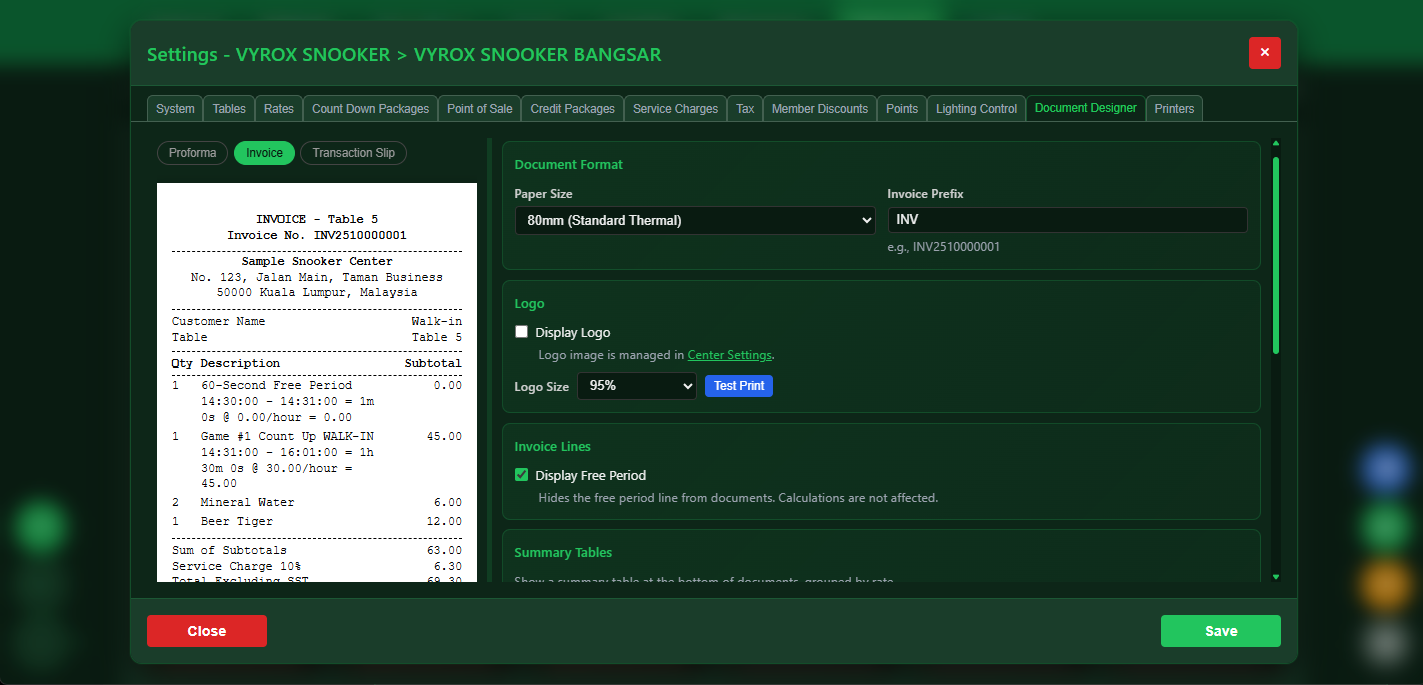Edit the Invoice Prefix field

[x=1067, y=219]
